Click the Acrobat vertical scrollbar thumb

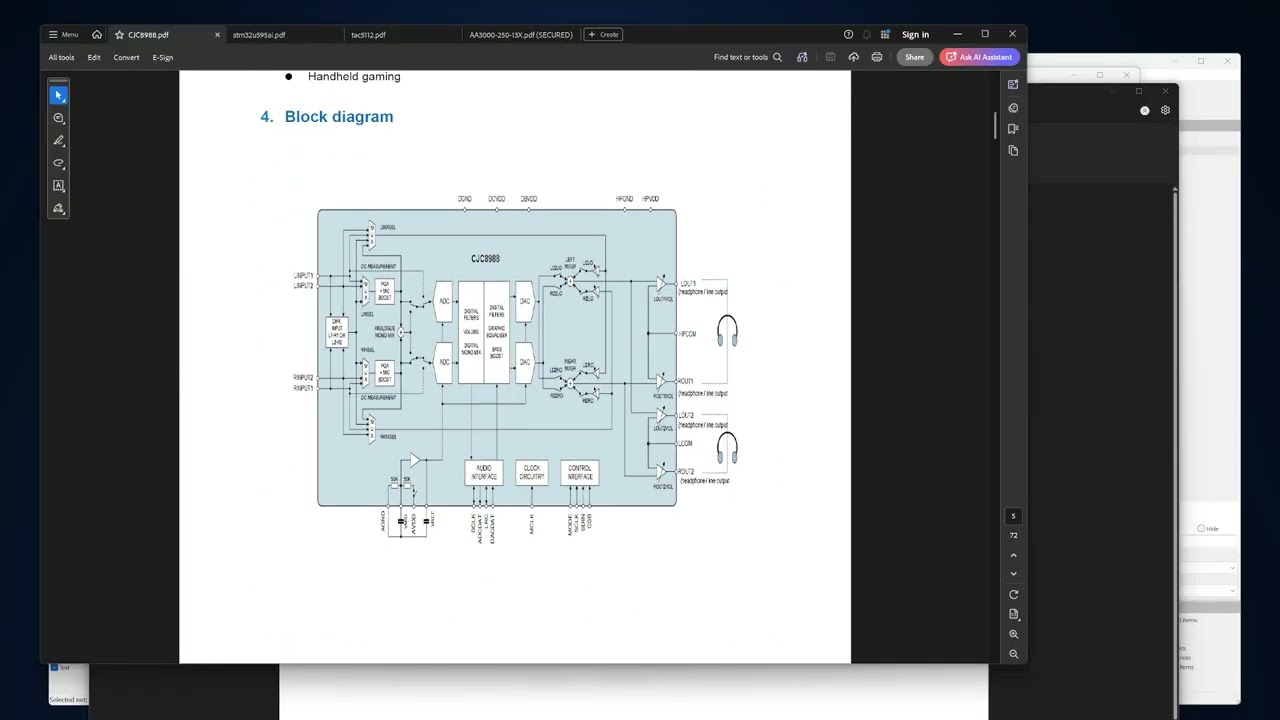(995, 126)
